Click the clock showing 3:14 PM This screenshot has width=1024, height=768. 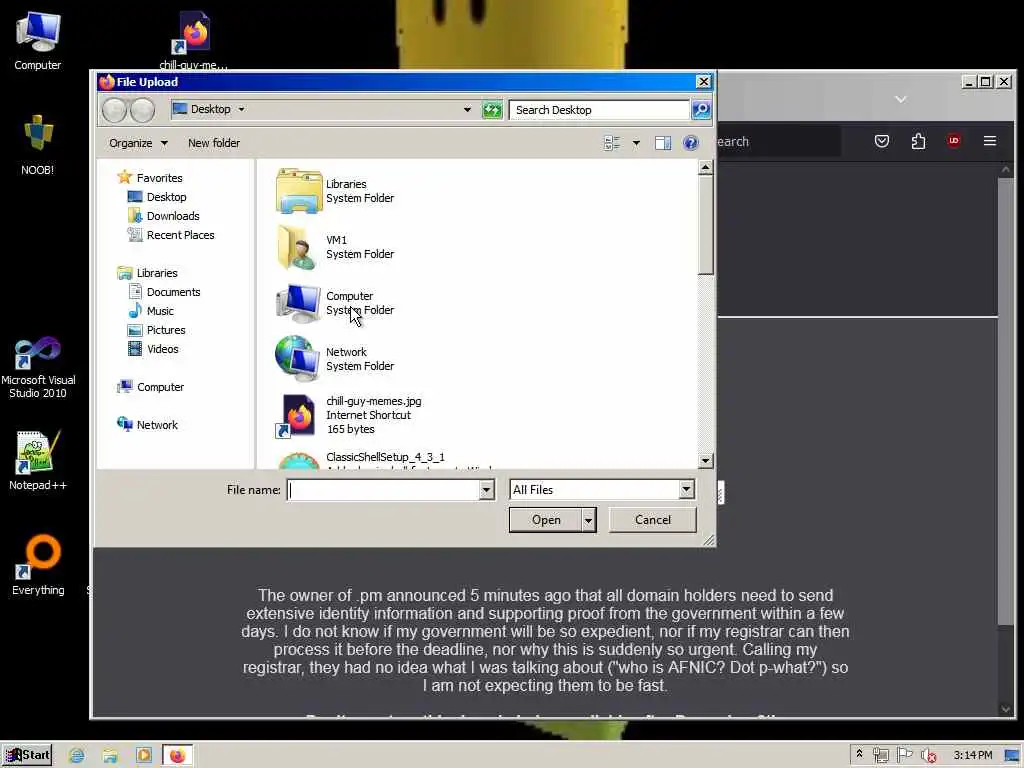[x=972, y=756]
